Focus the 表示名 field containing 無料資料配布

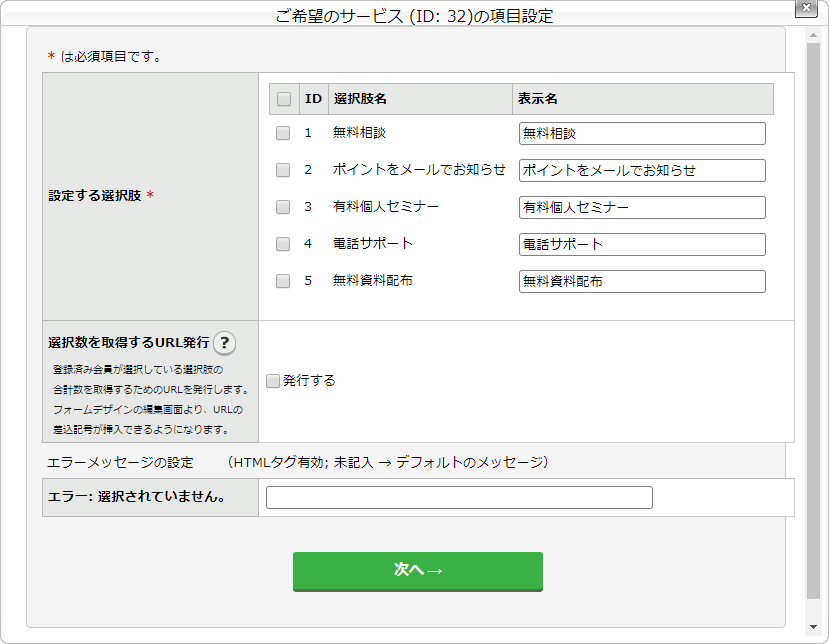pyautogui.click(x=642, y=281)
